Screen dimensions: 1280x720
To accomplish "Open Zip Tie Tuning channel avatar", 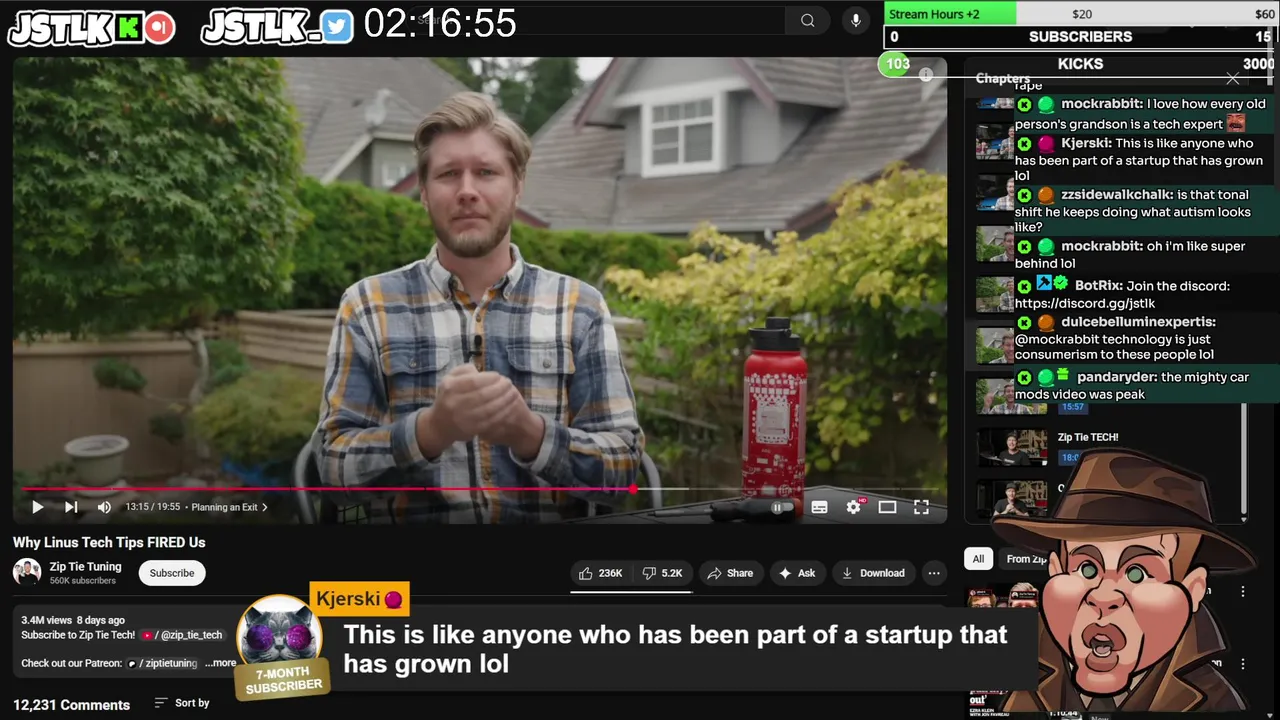I will coord(27,572).
